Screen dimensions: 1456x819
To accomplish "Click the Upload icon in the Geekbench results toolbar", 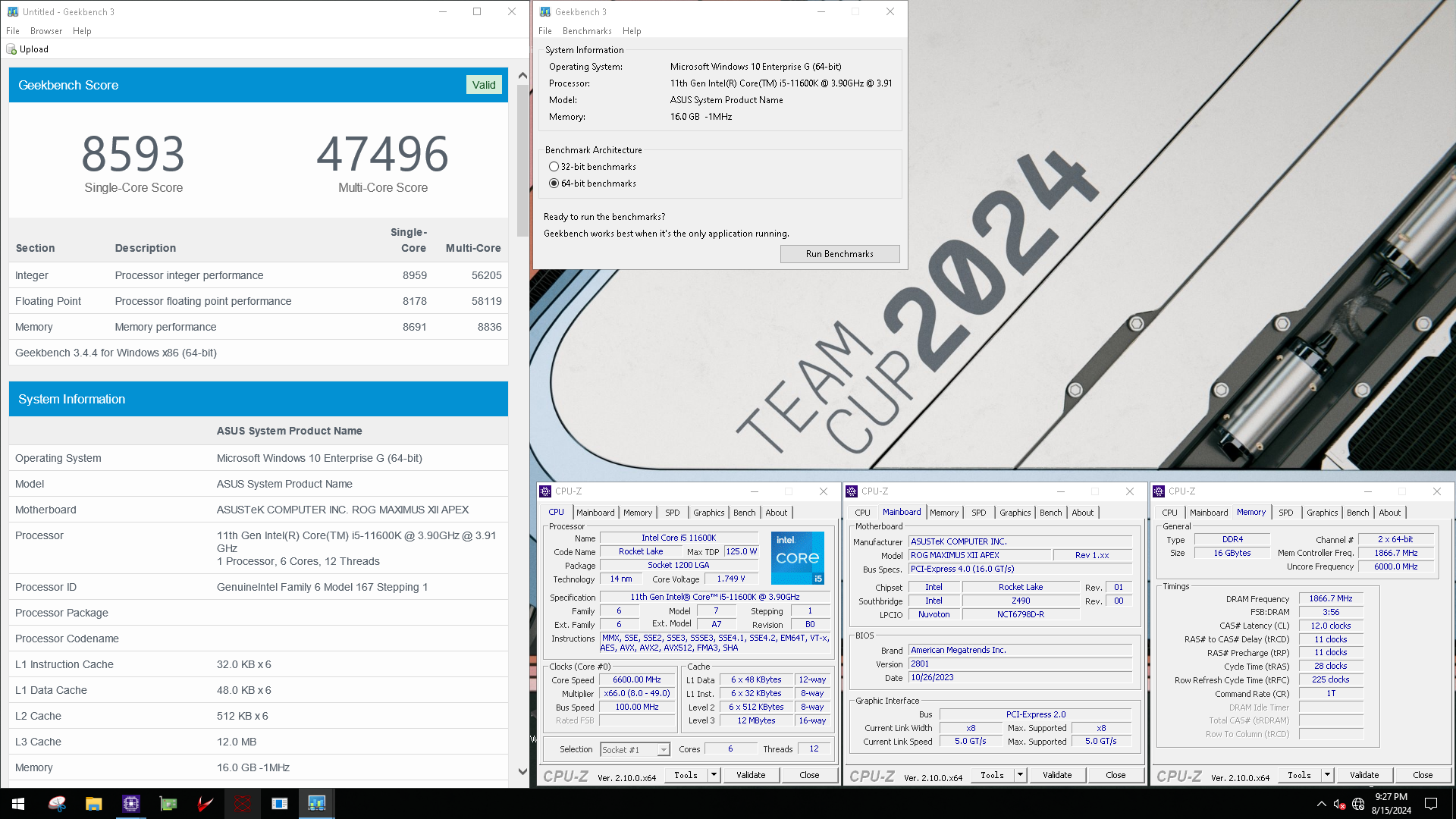I will click(11, 49).
